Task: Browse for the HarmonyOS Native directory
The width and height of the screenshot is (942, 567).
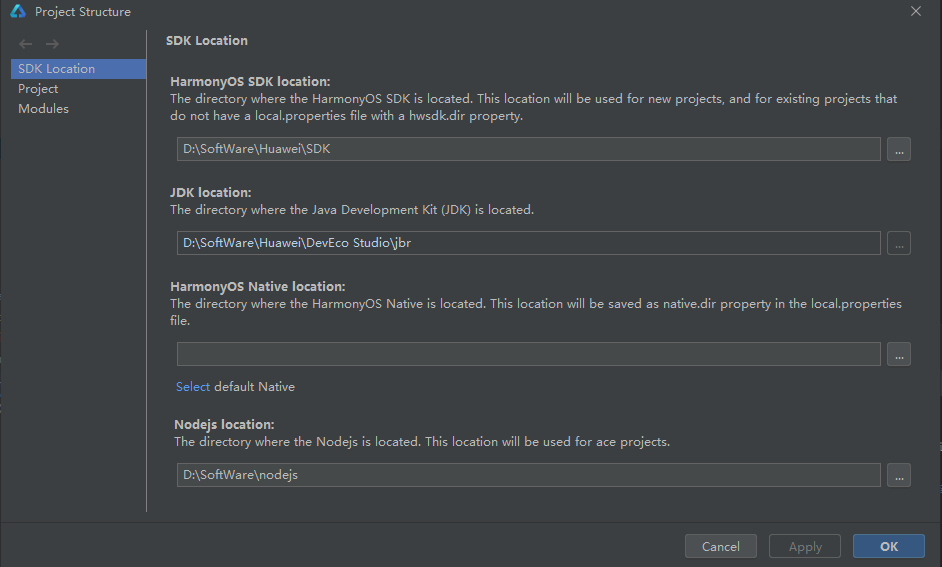Action: 899,354
